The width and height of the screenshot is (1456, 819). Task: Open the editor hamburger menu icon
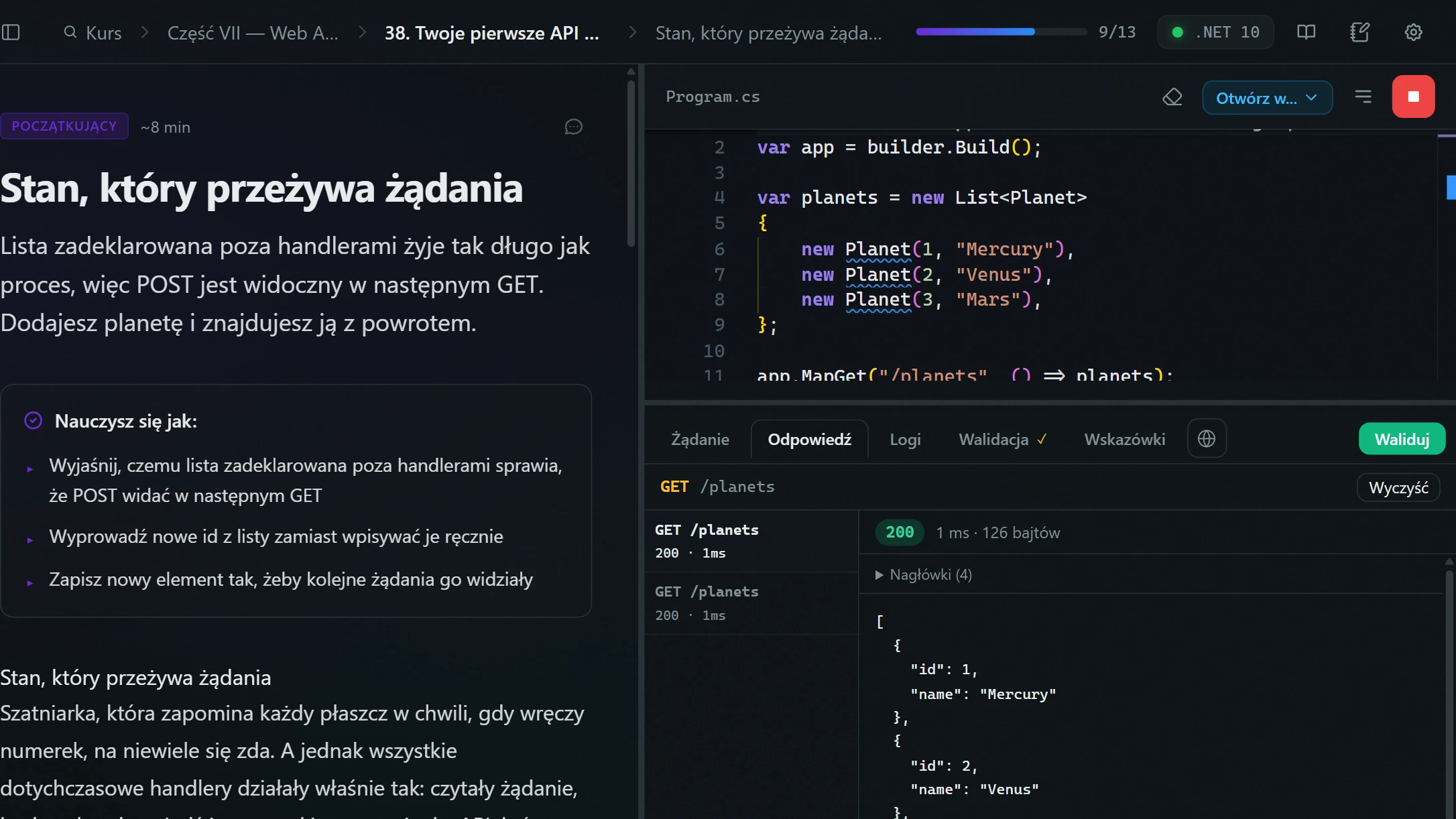(x=1363, y=97)
